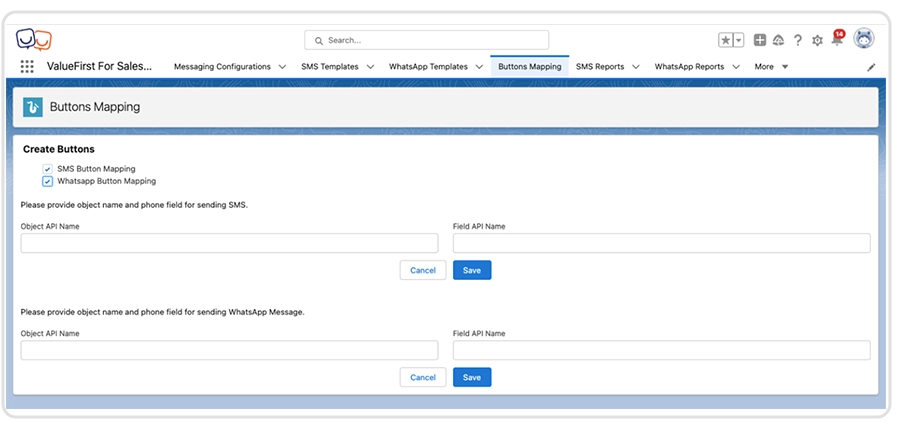This screenshot has height=444, width=900.
Task: Switch to the SMS Reports tab
Action: click(x=599, y=67)
